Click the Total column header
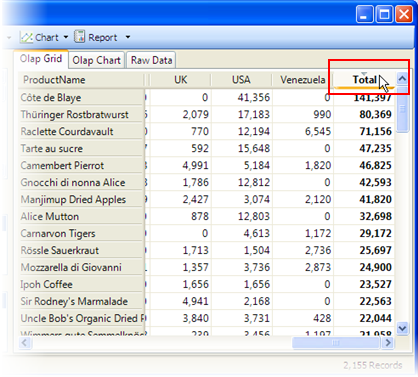The width and height of the screenshot is (418, 377). [x=364, y=80]
